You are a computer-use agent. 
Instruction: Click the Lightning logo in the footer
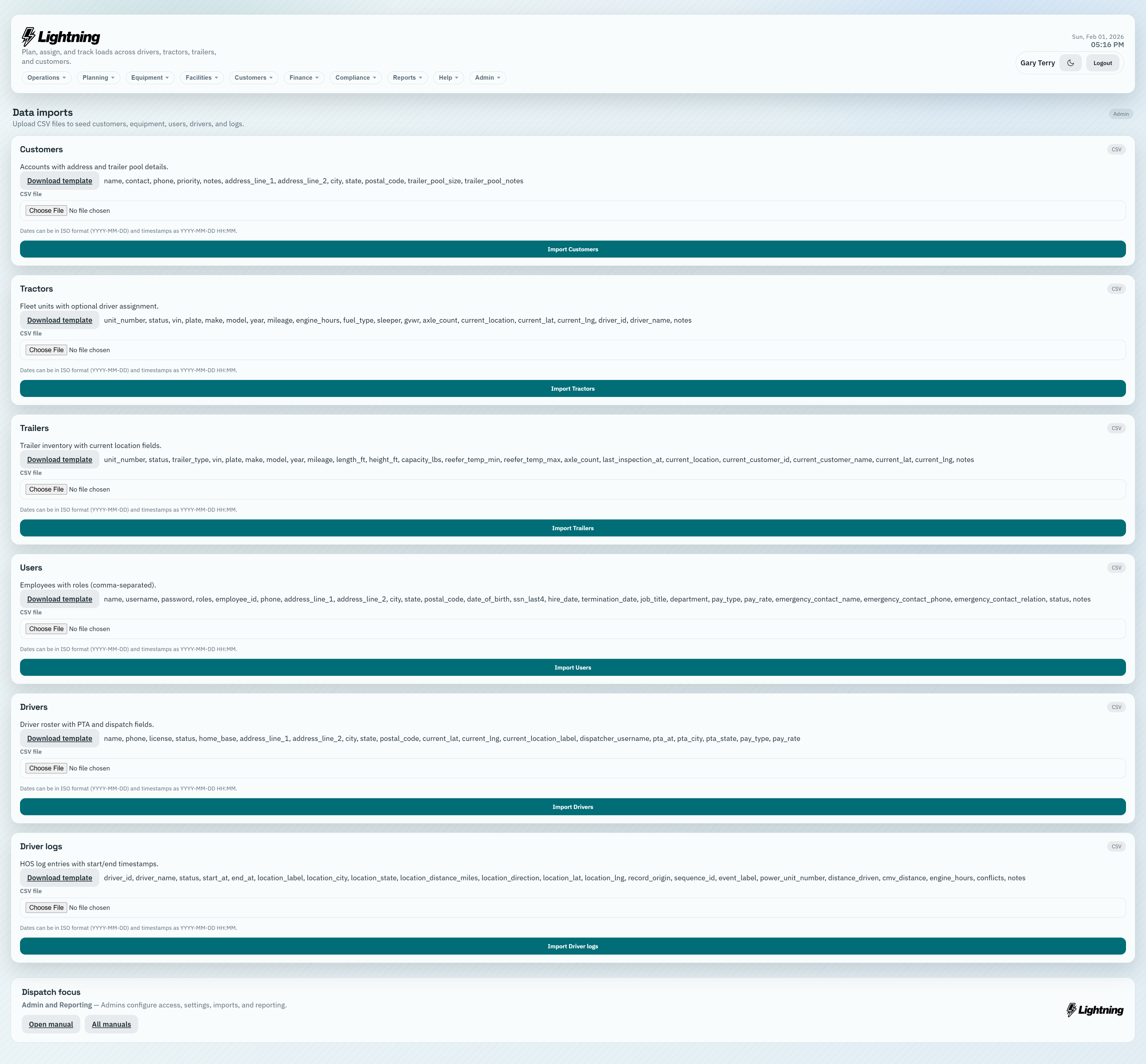pyautogui.click(x=1094, y=1010)
